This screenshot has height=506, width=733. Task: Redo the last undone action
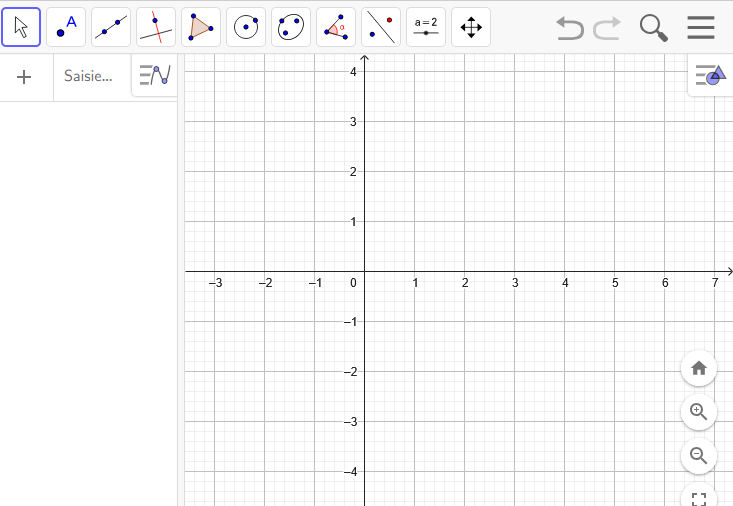[607, 28]
